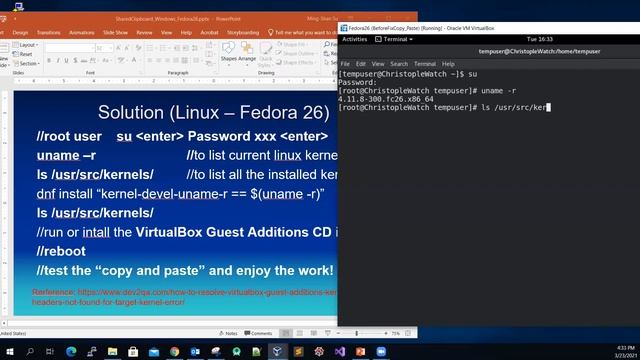Reset the slide layout
This screenshot has width=640, height=360.
(x=23, y=54)
